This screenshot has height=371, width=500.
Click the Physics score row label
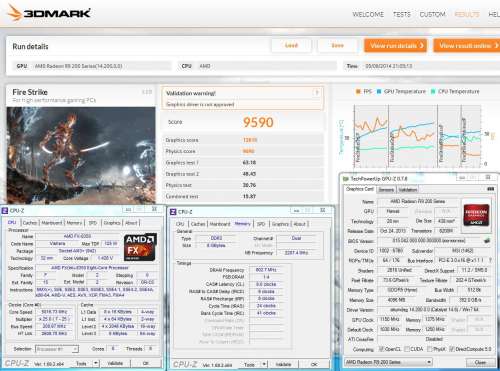(x=180, y=151)
